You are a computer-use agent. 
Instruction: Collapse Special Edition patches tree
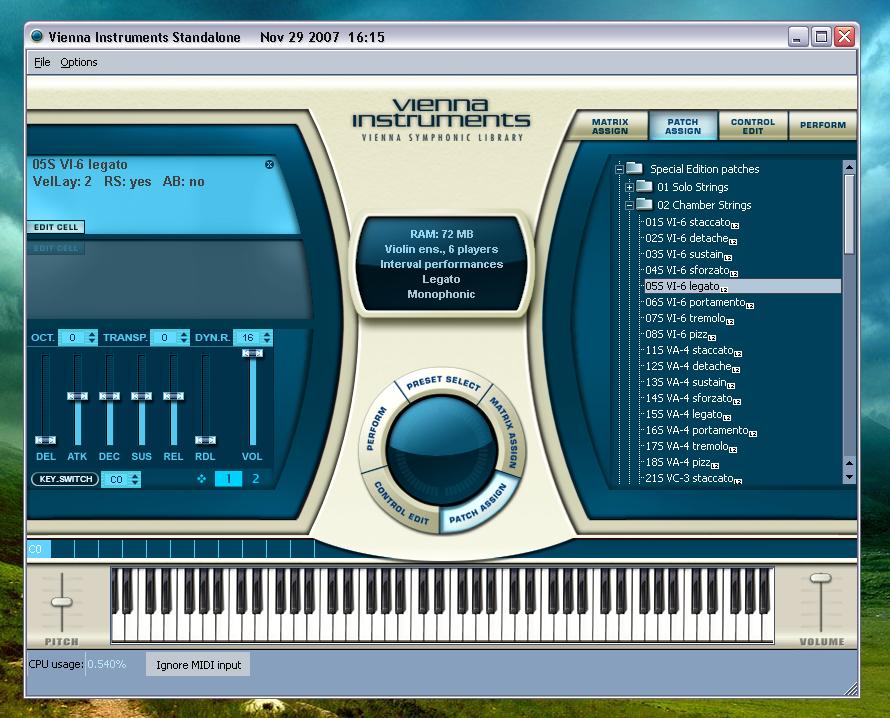[619, 169]
